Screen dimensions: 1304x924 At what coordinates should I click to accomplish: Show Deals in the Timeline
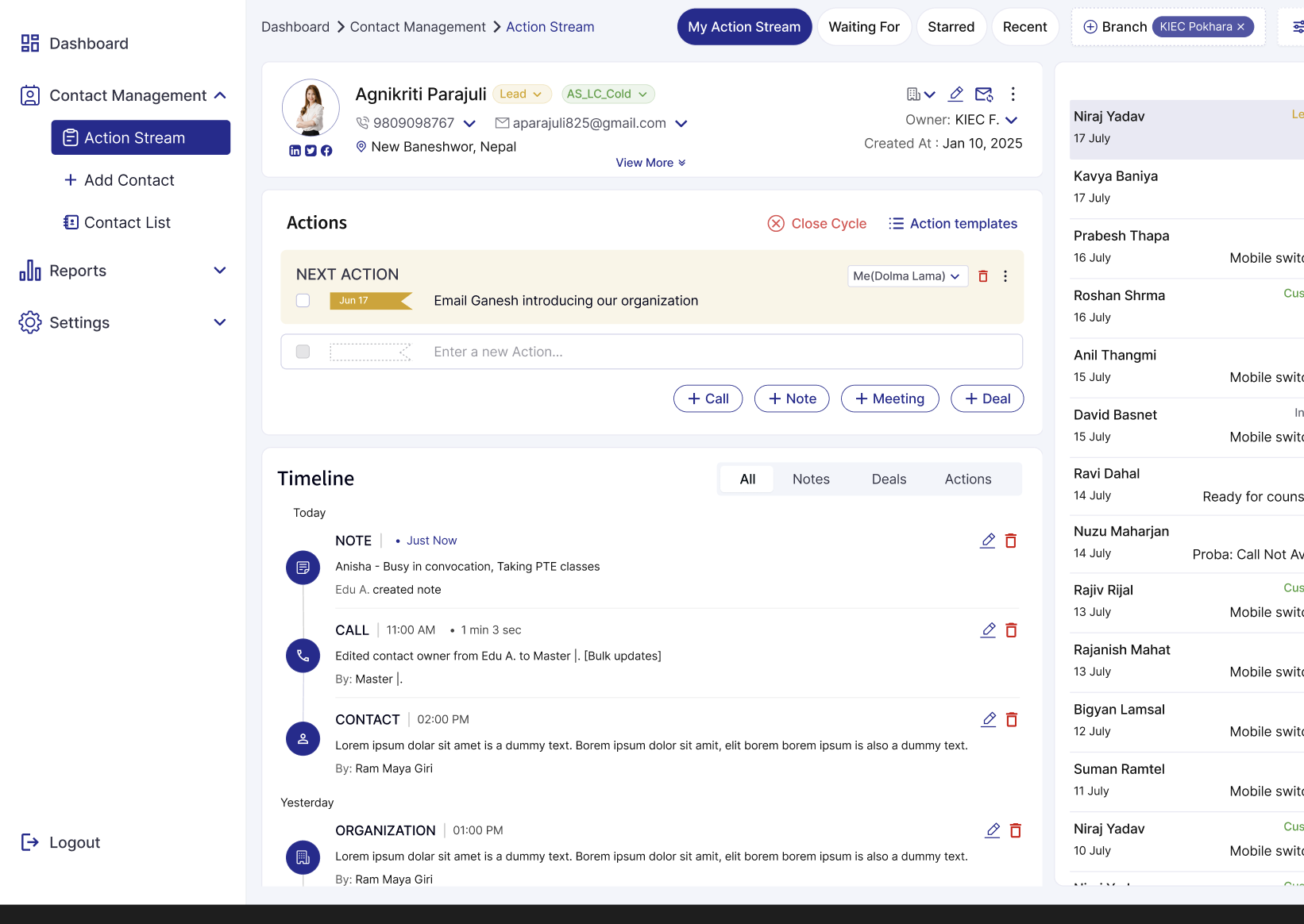[x=889, y=479]
